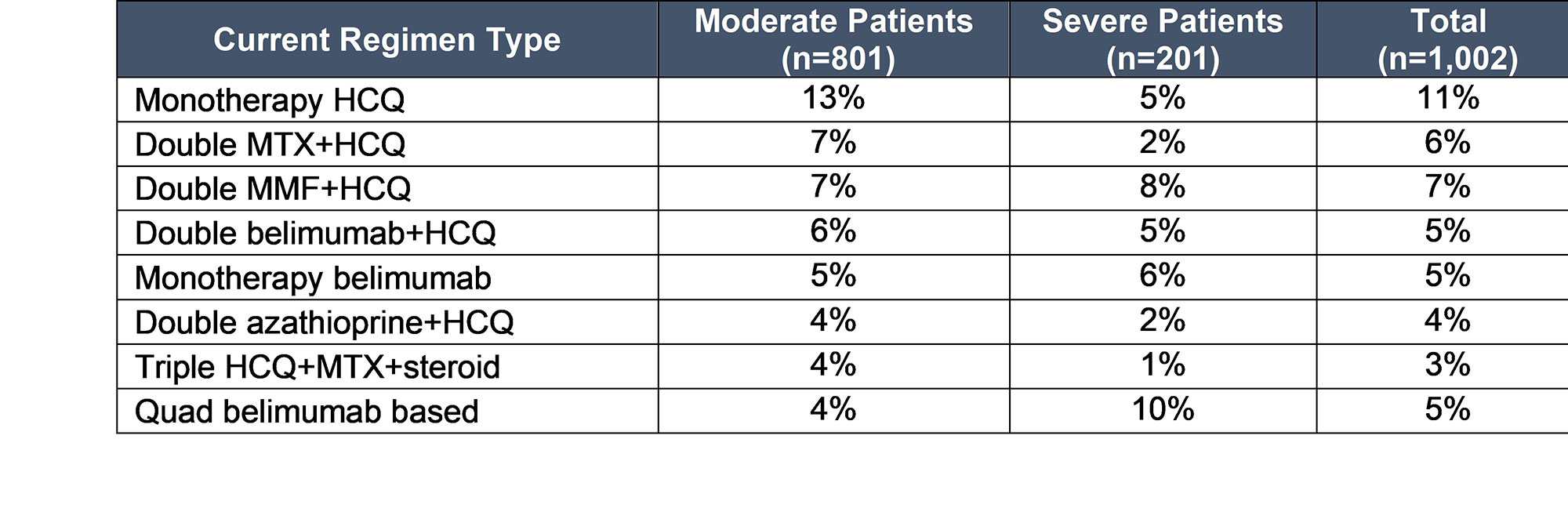Screen dimensions: 1568x508
Task: Select the 3% total Triple HCQ+MTX+steroid cell
Action: coord(1447,365)
